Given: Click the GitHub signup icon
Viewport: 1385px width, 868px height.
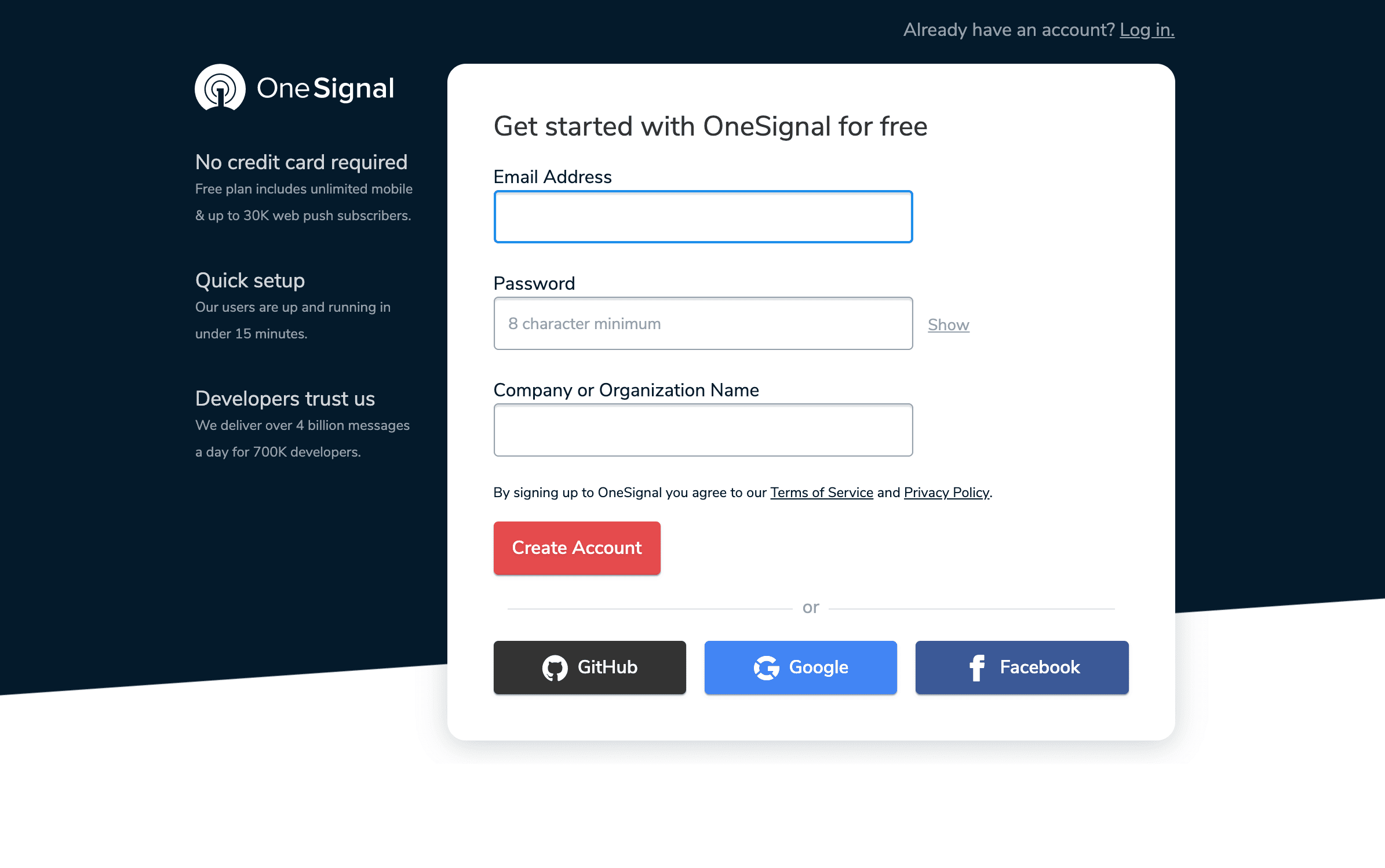Looking at the screenshot, I should [x=555, y=667].
